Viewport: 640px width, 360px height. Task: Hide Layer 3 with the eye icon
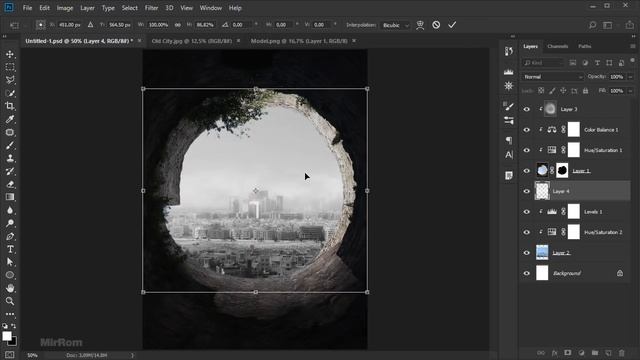527,109
